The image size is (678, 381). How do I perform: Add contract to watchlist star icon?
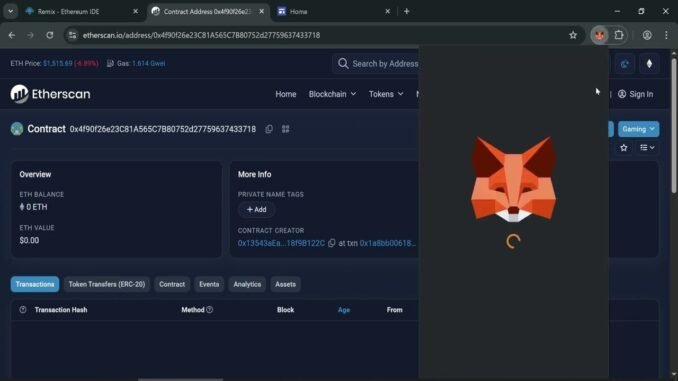click(624, 148)
